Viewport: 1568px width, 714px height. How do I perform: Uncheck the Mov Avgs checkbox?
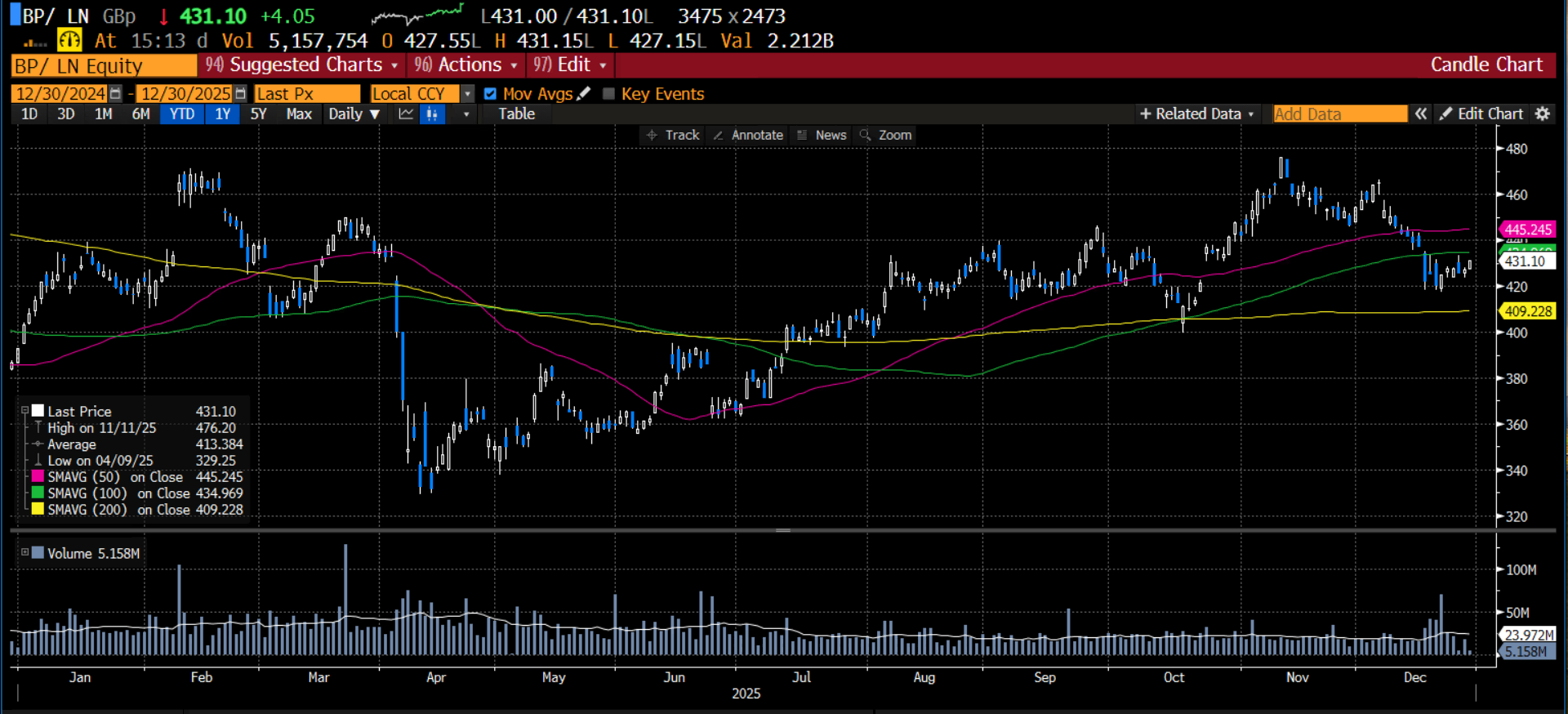(x=490, y=94)
